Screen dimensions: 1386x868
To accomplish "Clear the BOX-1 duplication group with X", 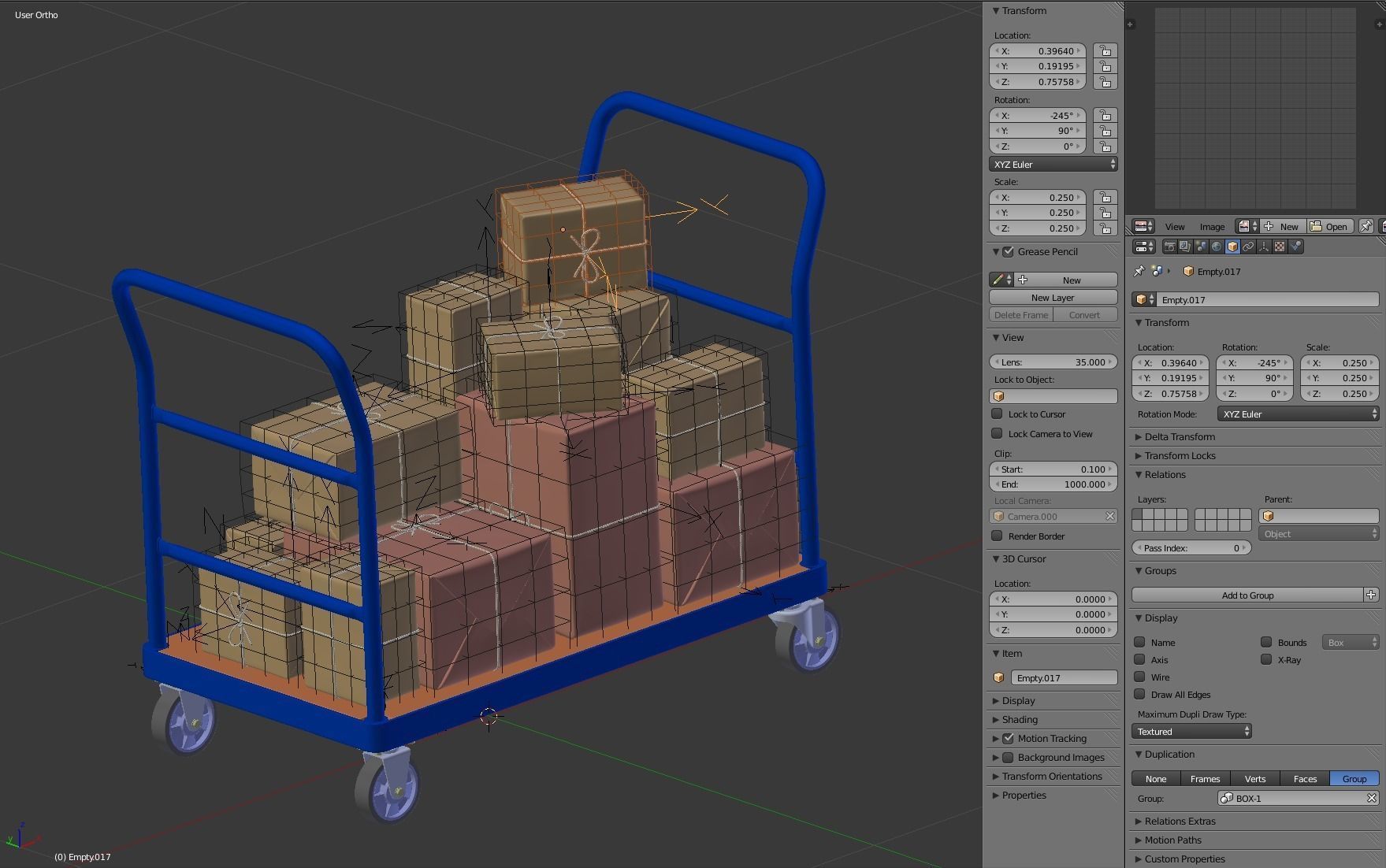I will pos(1371,798).
